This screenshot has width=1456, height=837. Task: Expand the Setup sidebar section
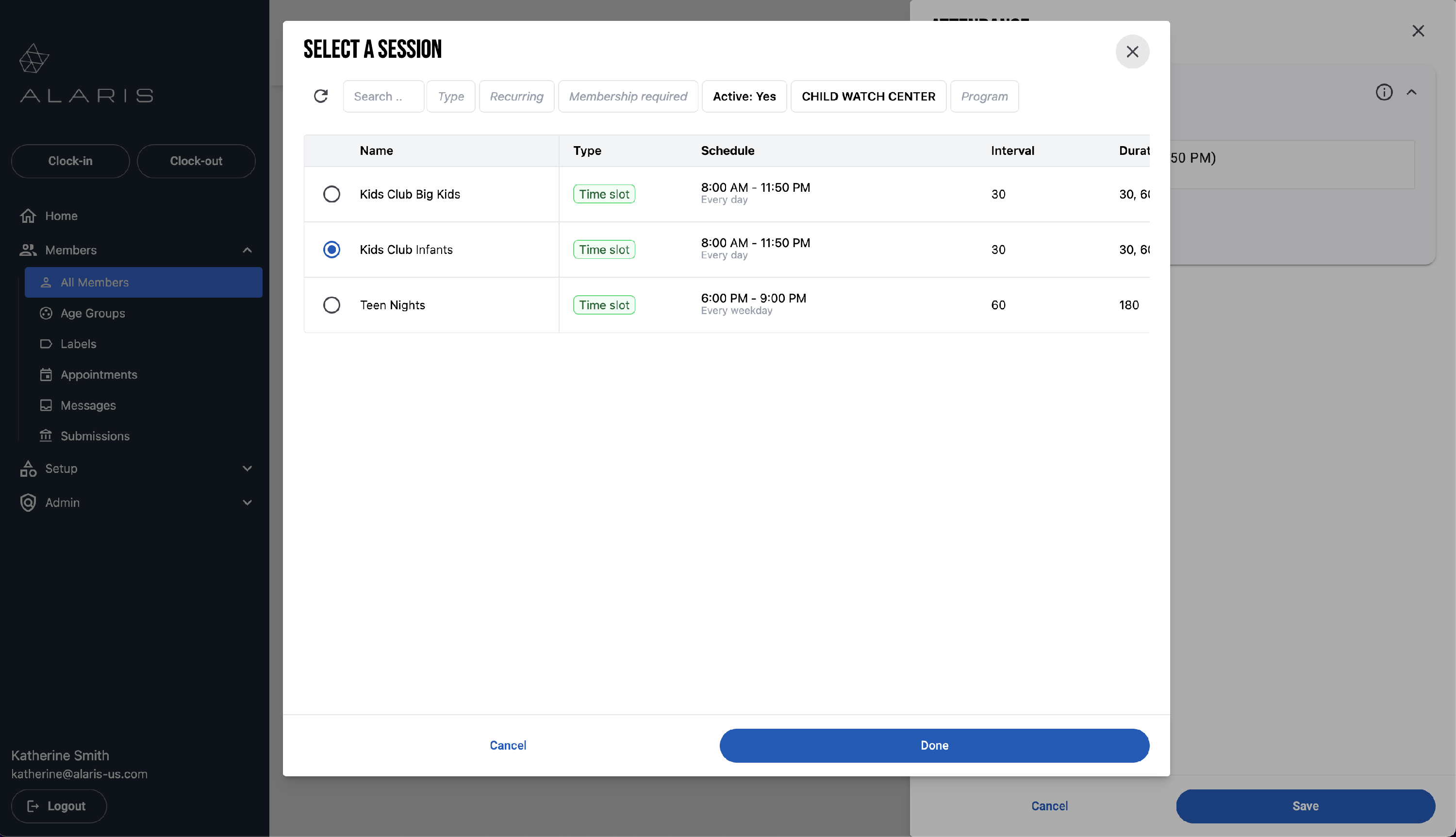(247, 469)
